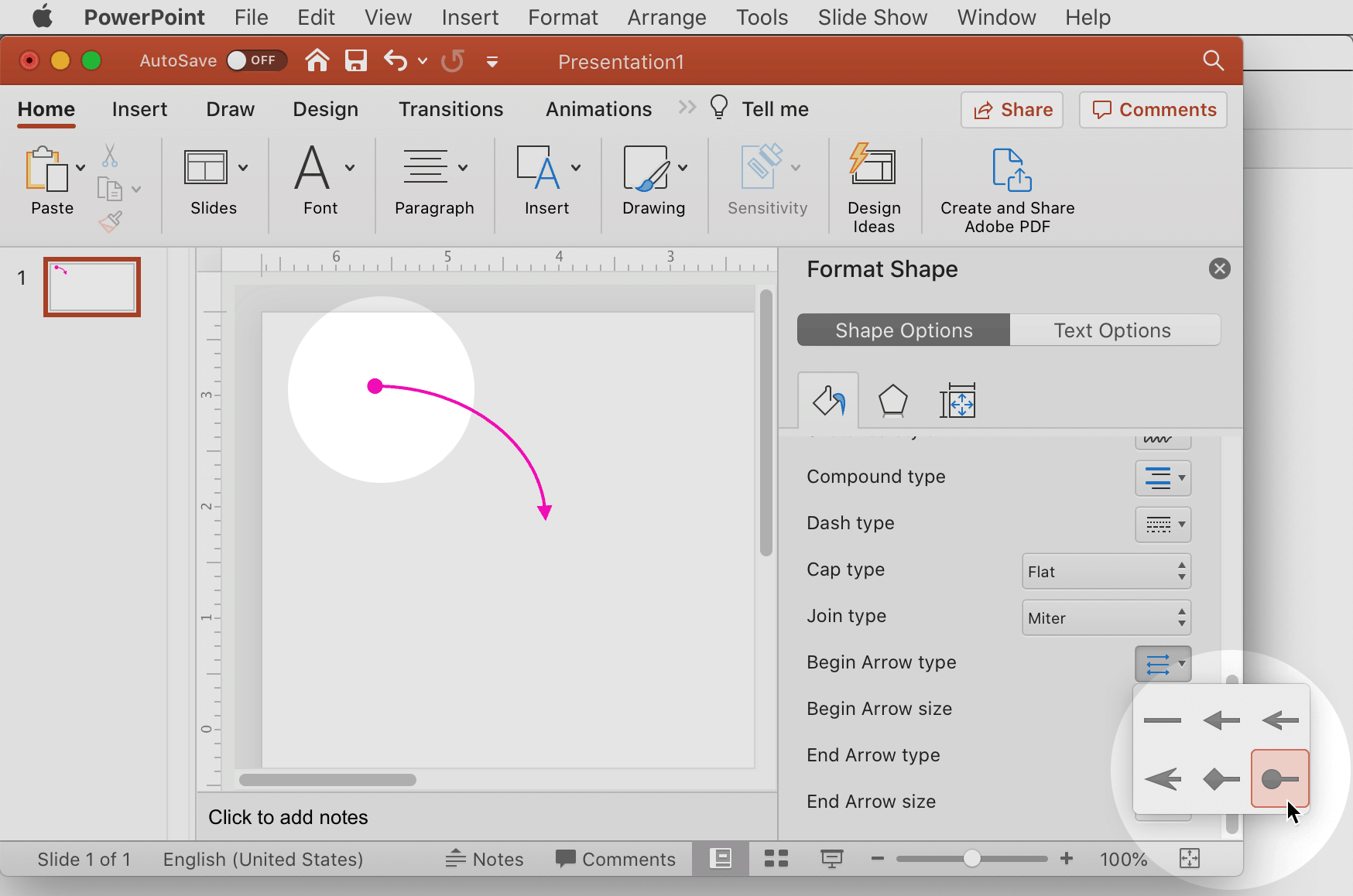The image size is (1353, 896).
Task: Click the Slides layout icon
Action: click(x=206, y=167)
